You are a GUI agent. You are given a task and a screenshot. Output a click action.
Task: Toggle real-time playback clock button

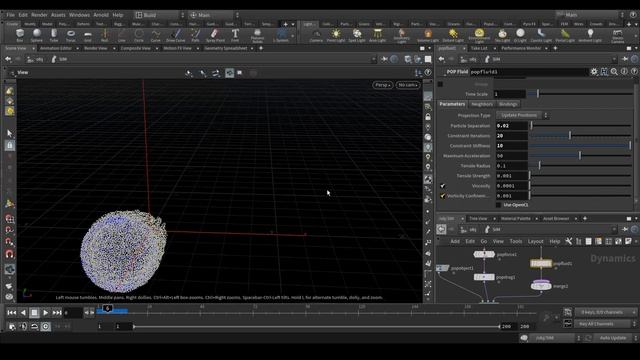click(x=45, y=327)
